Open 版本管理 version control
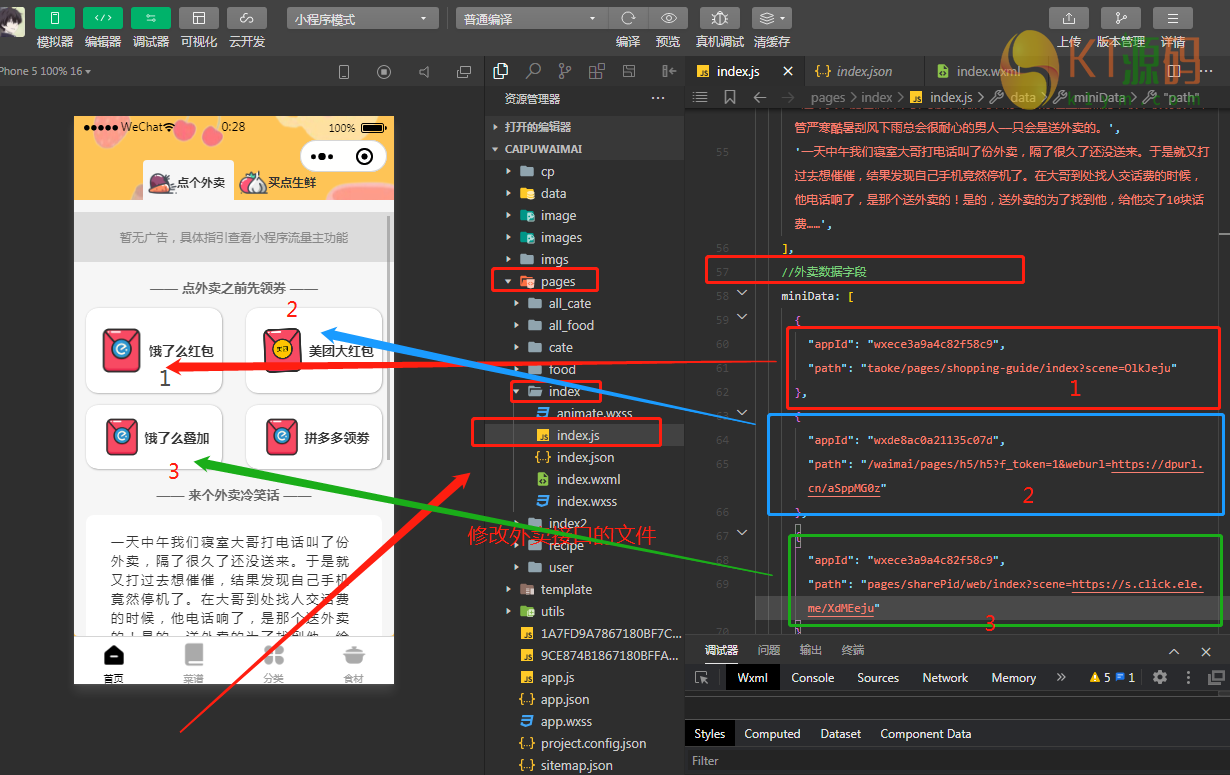The image size is (1230, 775). pyautogui.click(x=1120, y=18)
